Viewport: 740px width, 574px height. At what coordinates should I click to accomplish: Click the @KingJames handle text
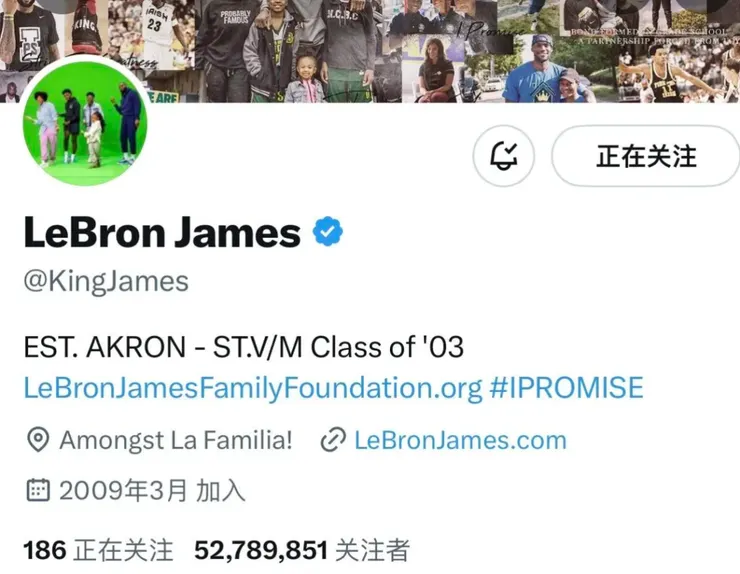coord(106,282)
